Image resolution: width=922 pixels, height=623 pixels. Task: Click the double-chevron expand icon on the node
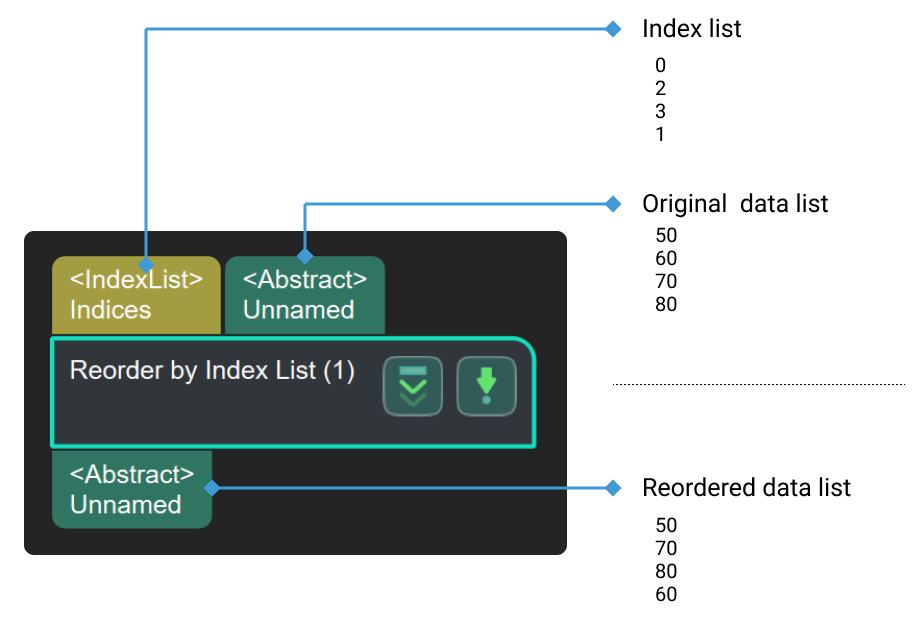[413, 386]
